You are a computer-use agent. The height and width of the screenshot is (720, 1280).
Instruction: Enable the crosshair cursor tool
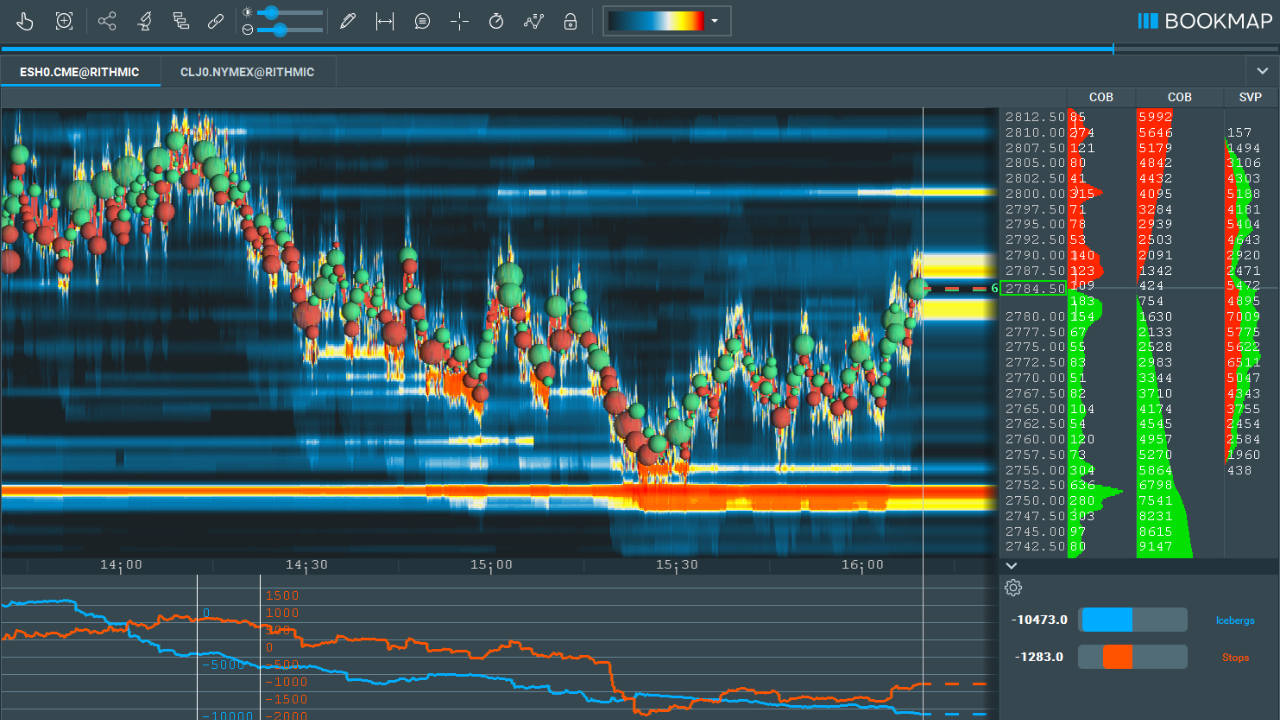pos(459,21)
